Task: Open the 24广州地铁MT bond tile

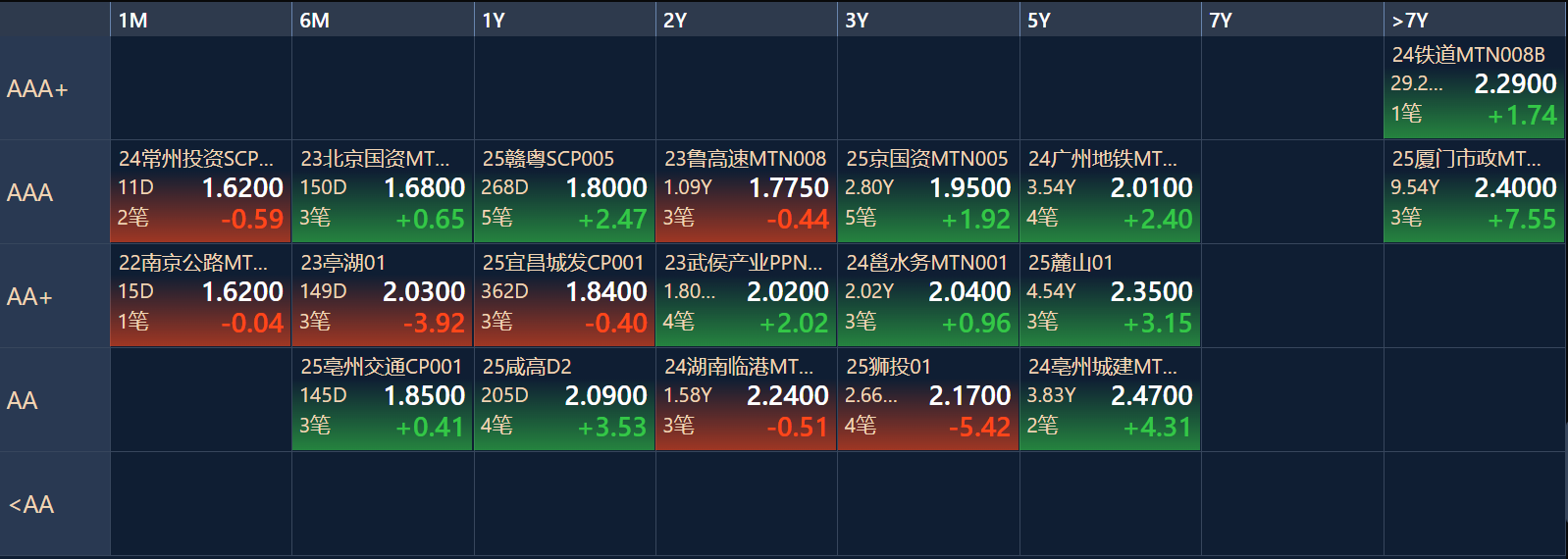Action: tap(1110, 191)
